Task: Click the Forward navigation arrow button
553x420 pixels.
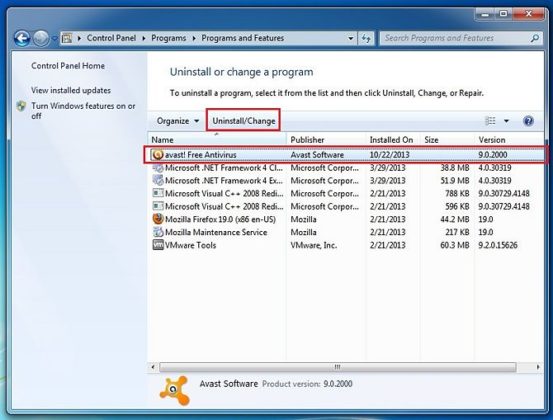Action: (41, 38)
